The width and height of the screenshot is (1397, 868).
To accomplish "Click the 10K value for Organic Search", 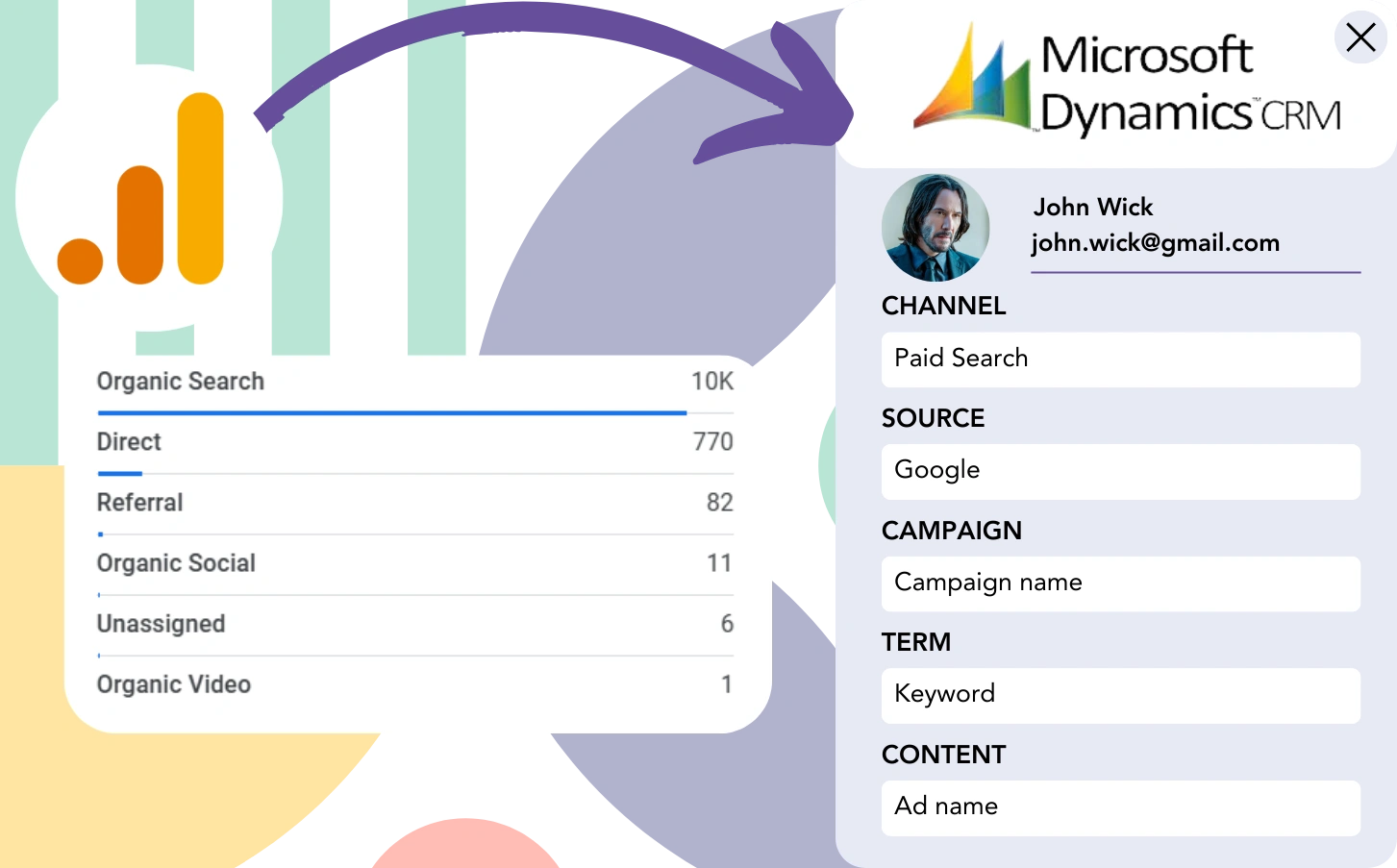I will click(712, 382).
